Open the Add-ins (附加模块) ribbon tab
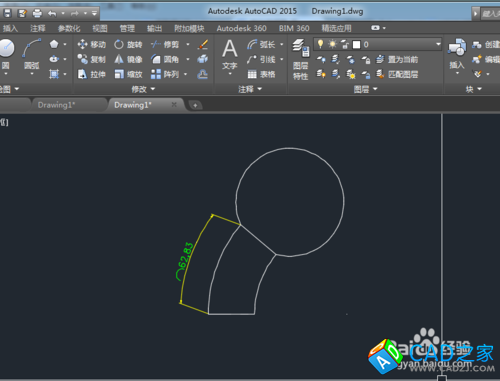This screenshot has width=500, height=381. click(x=189, y=28)
